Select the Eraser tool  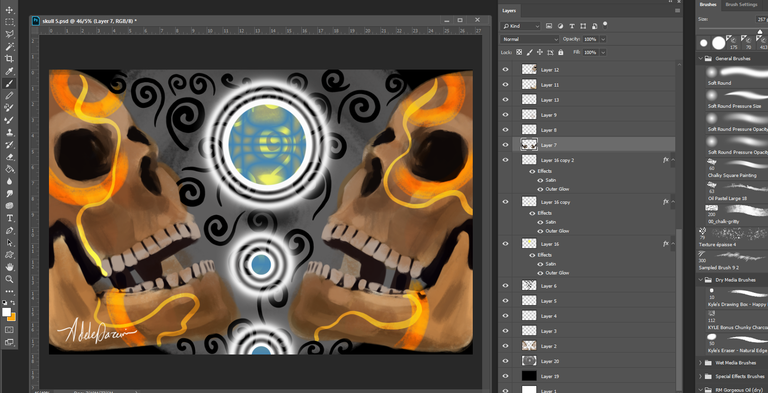9,157
